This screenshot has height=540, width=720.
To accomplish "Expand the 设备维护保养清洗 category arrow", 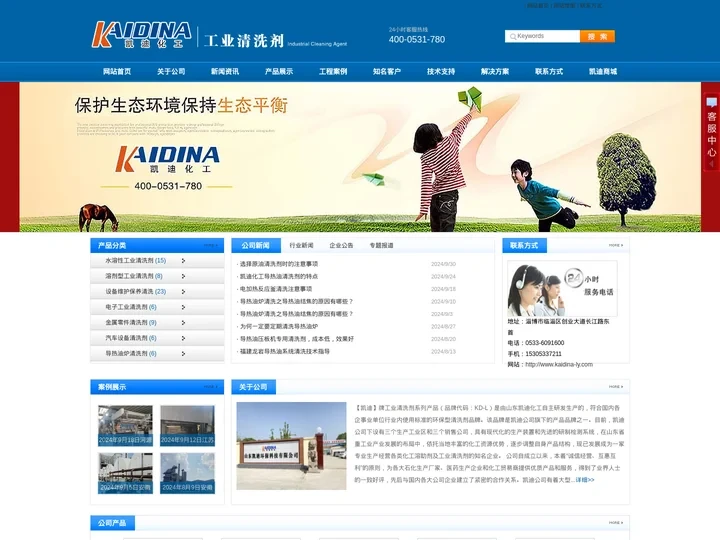I will tap(183, 292).
